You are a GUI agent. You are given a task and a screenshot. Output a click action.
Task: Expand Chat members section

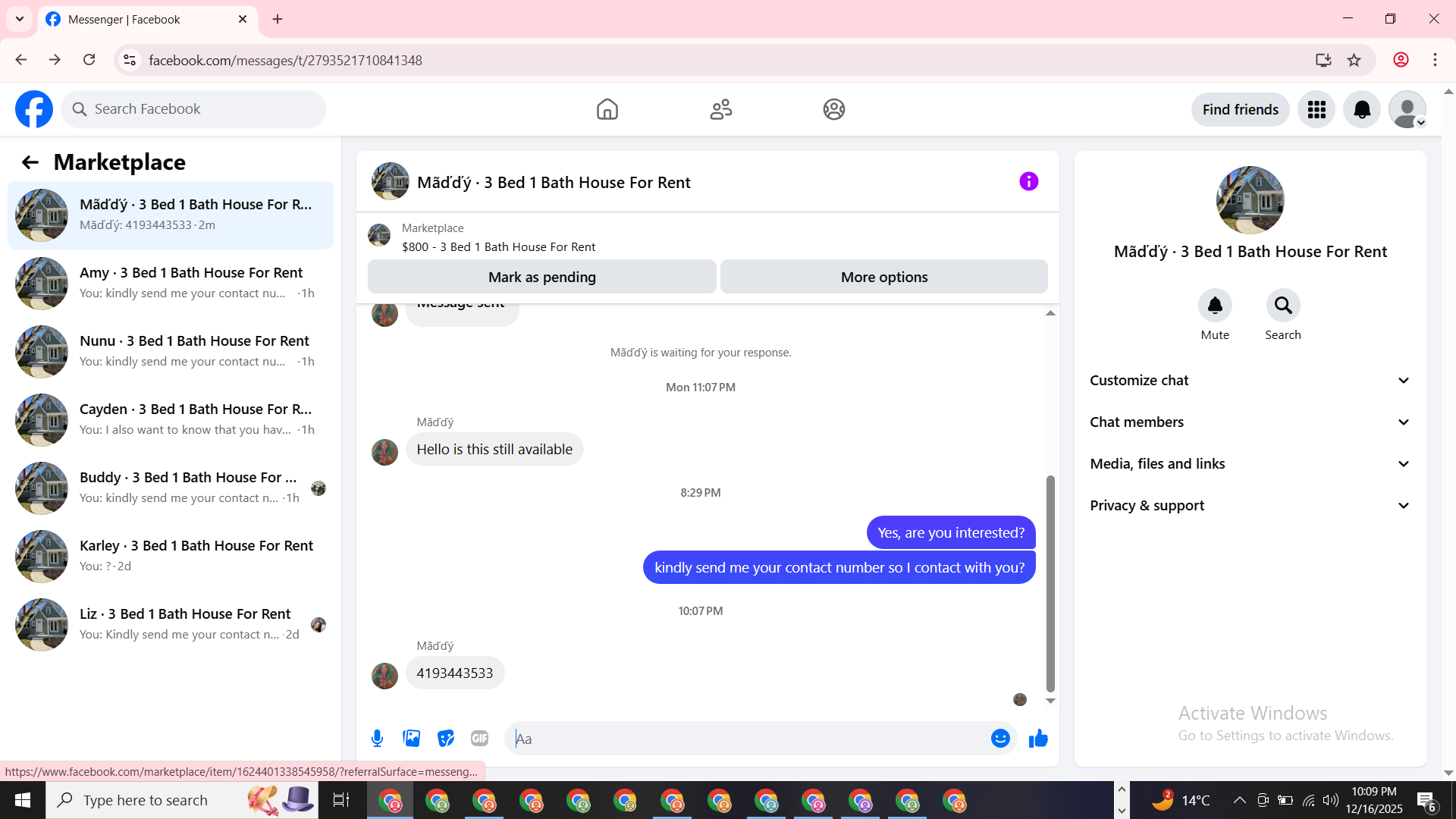(1250, 422)
